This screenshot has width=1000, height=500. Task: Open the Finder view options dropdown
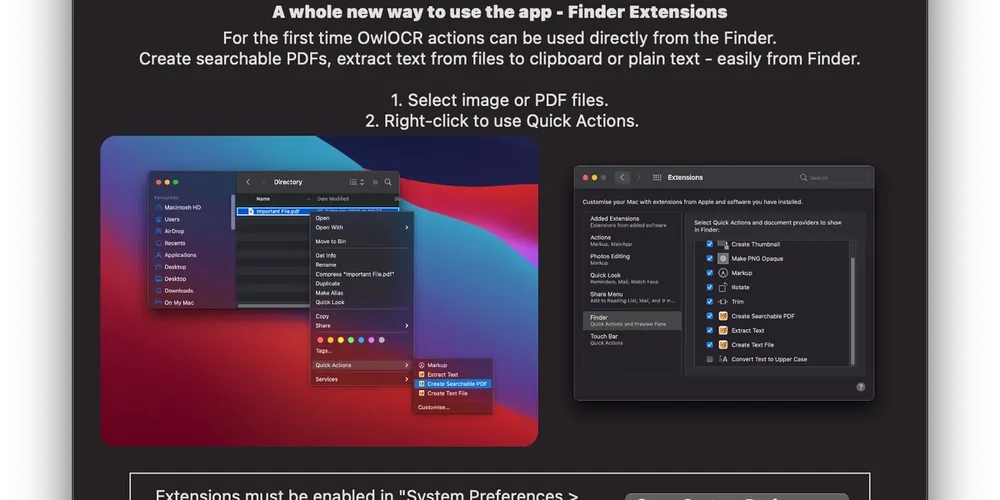pos(357,182)
